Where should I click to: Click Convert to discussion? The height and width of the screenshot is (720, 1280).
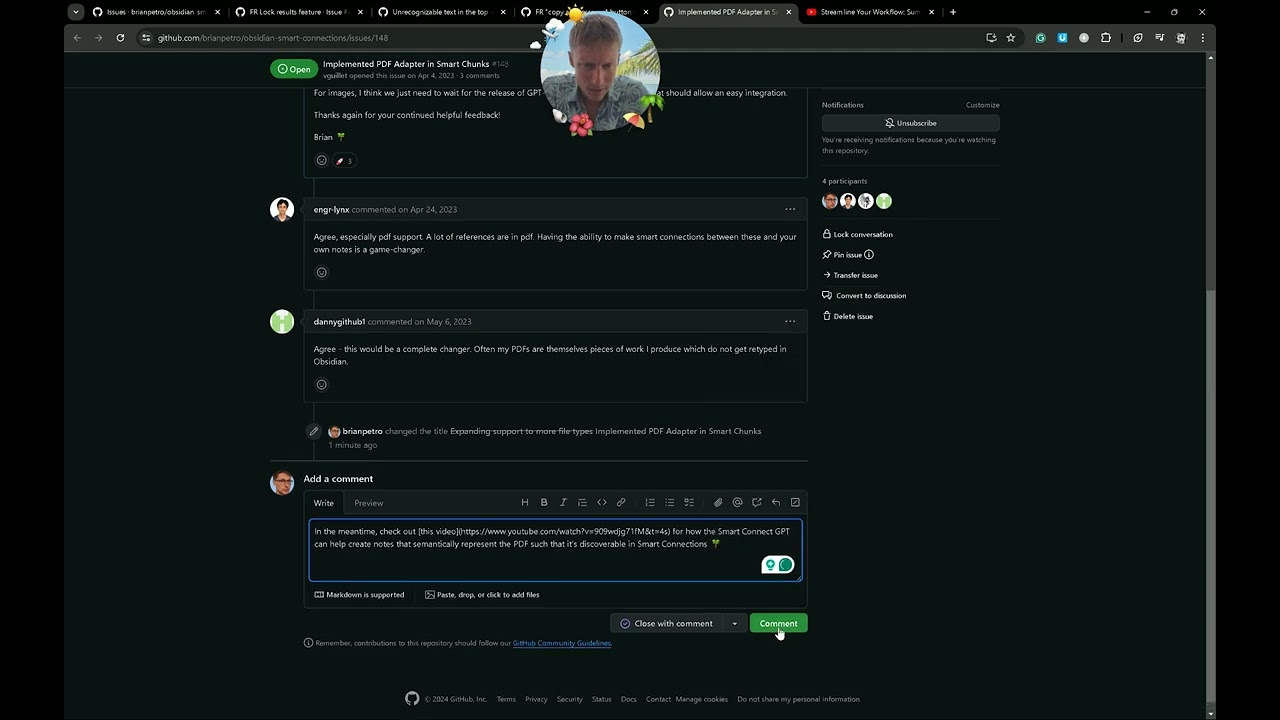(x=864, y=296)
